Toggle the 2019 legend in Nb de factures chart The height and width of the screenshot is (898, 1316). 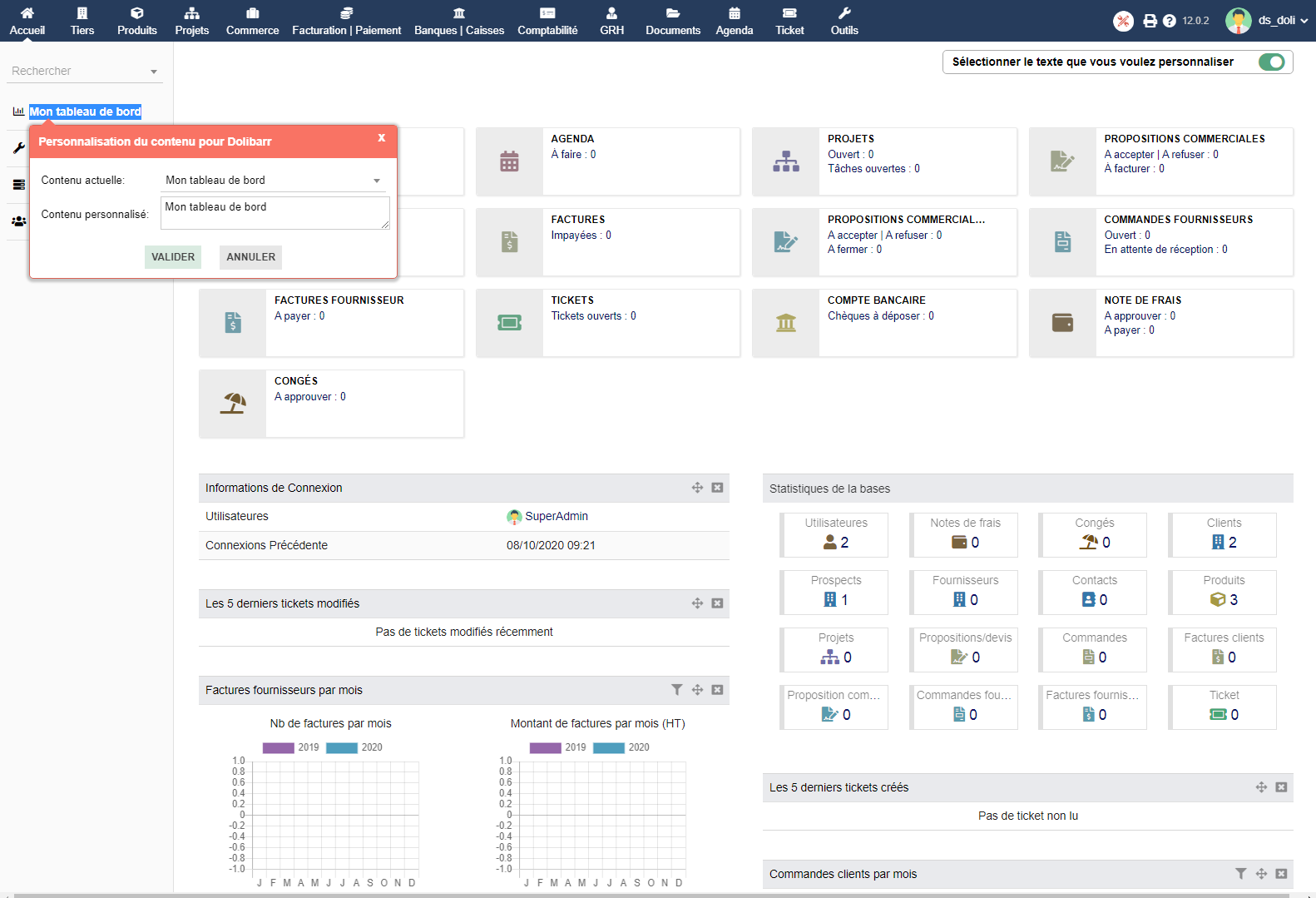(279, 747)
